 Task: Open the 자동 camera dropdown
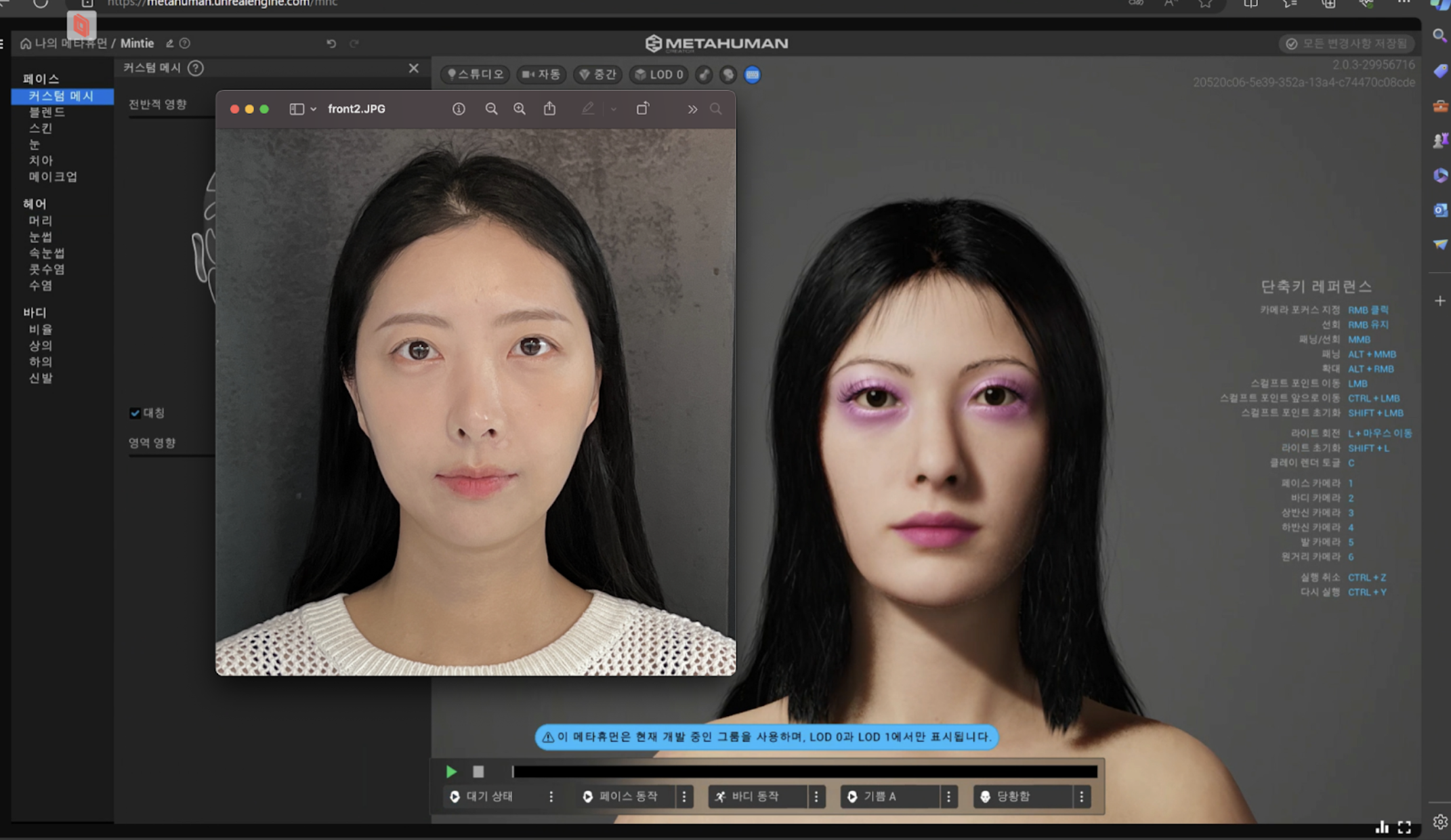pyautogui.click(x=541, y=75)
